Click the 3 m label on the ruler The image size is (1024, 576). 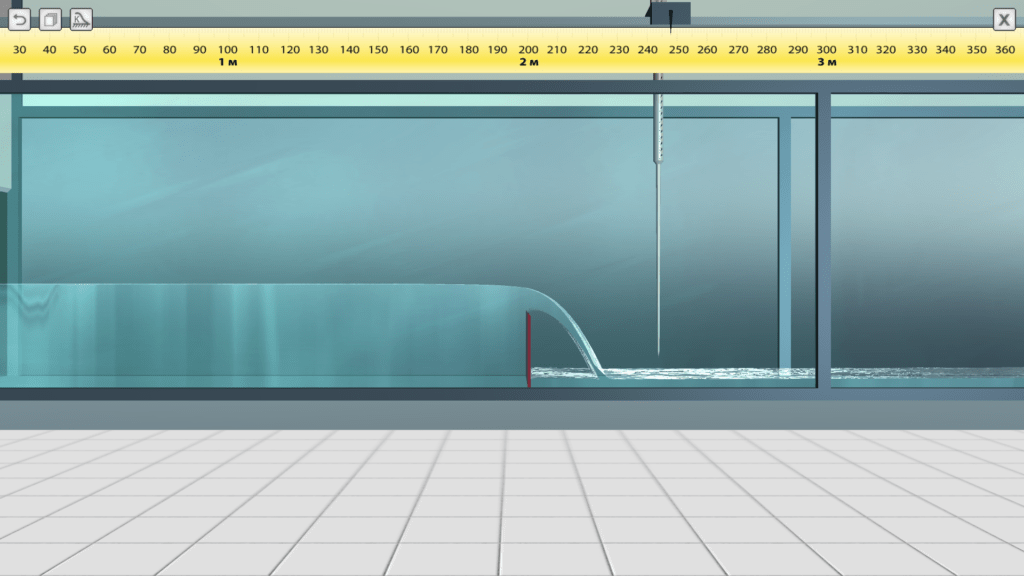coord(827,62)
